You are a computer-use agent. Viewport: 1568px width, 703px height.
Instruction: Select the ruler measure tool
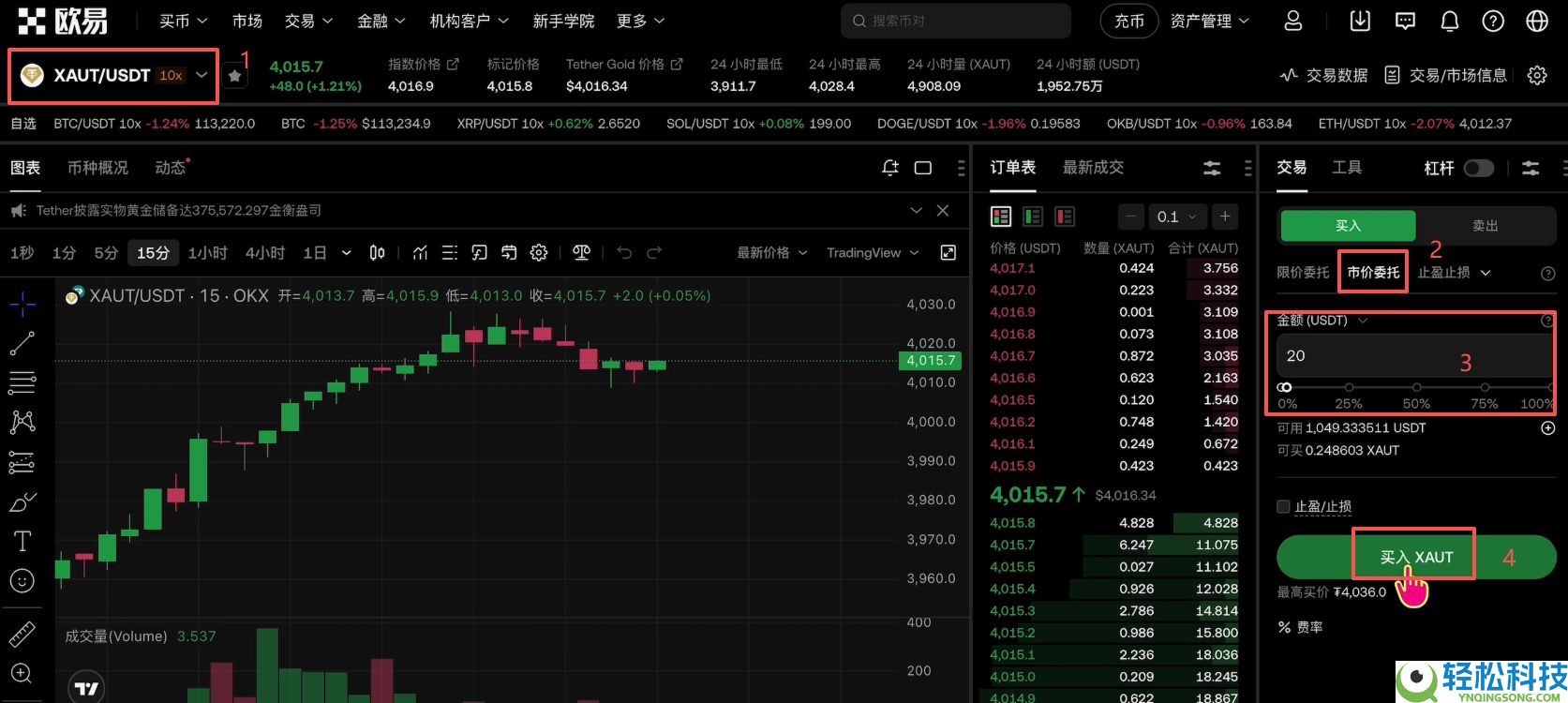(22, 635)
